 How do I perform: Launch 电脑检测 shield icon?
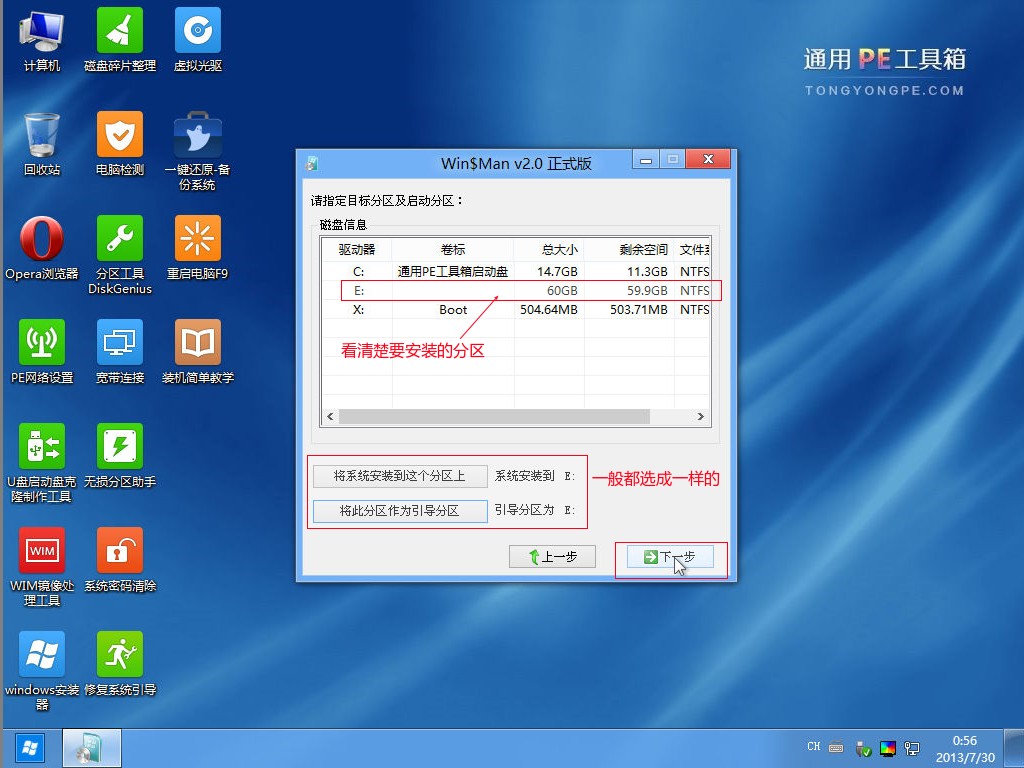pyautogui.click(x=120, y=144)
